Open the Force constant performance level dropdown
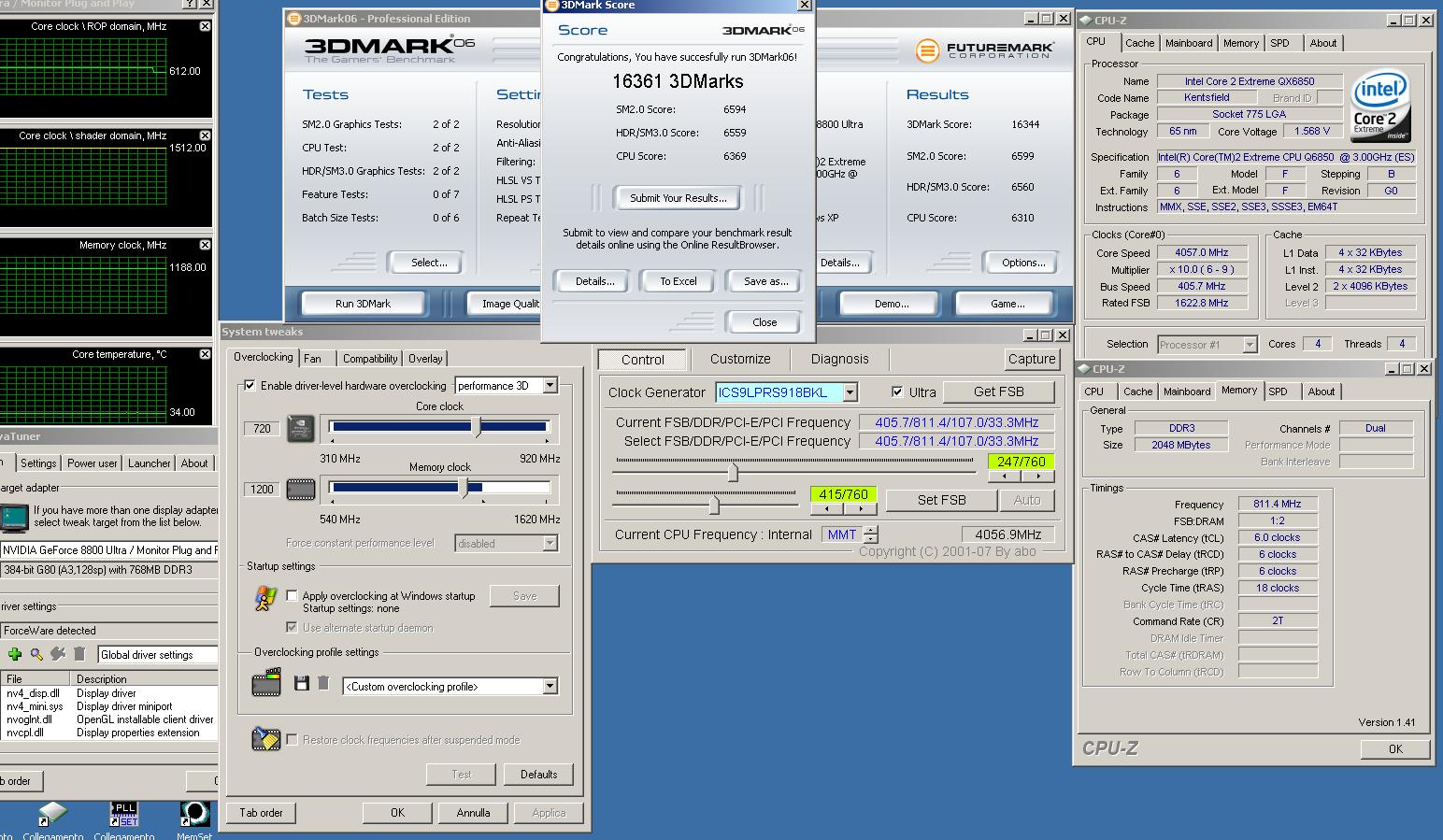Image resolution: width=1443 pixels, height=840 pixels. (x=550, y=543)
